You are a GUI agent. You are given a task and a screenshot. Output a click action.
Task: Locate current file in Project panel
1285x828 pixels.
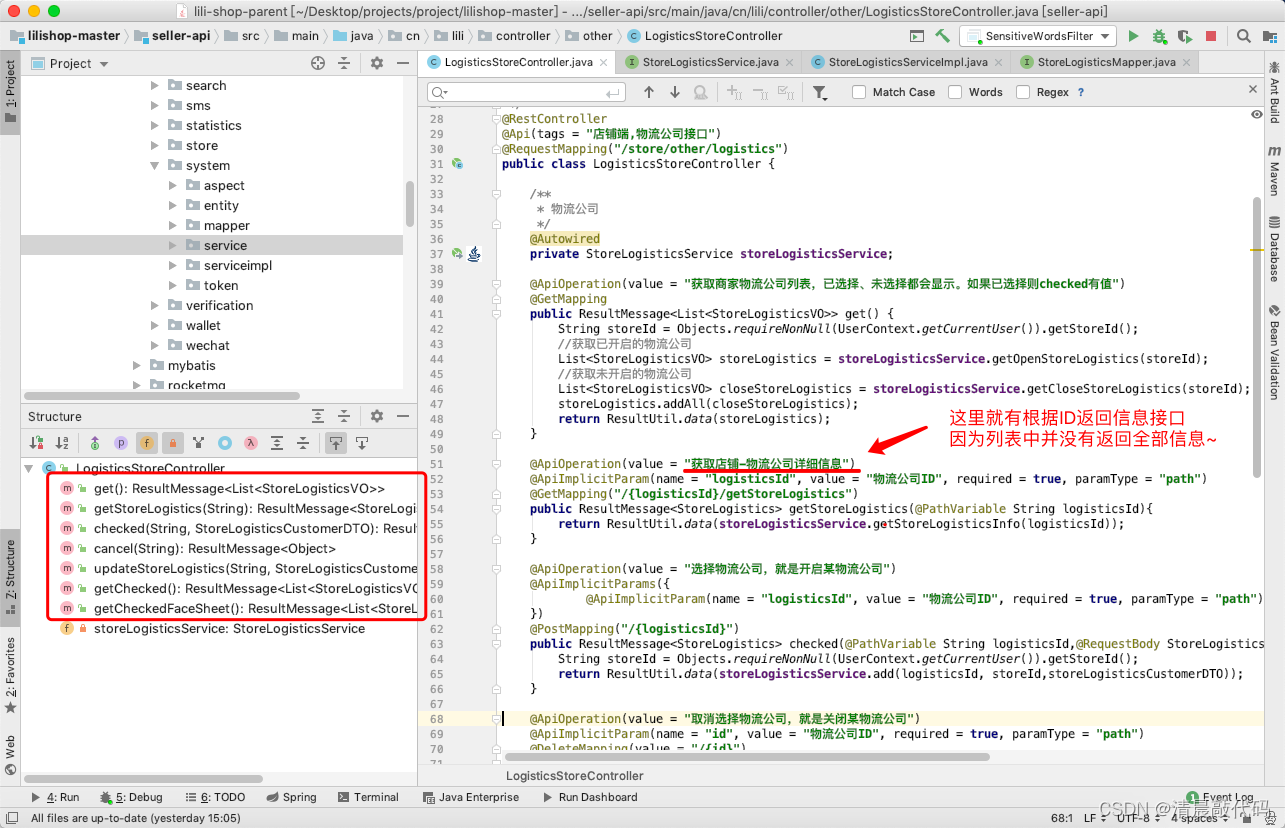pyautogui.click(x=318, y=63)
